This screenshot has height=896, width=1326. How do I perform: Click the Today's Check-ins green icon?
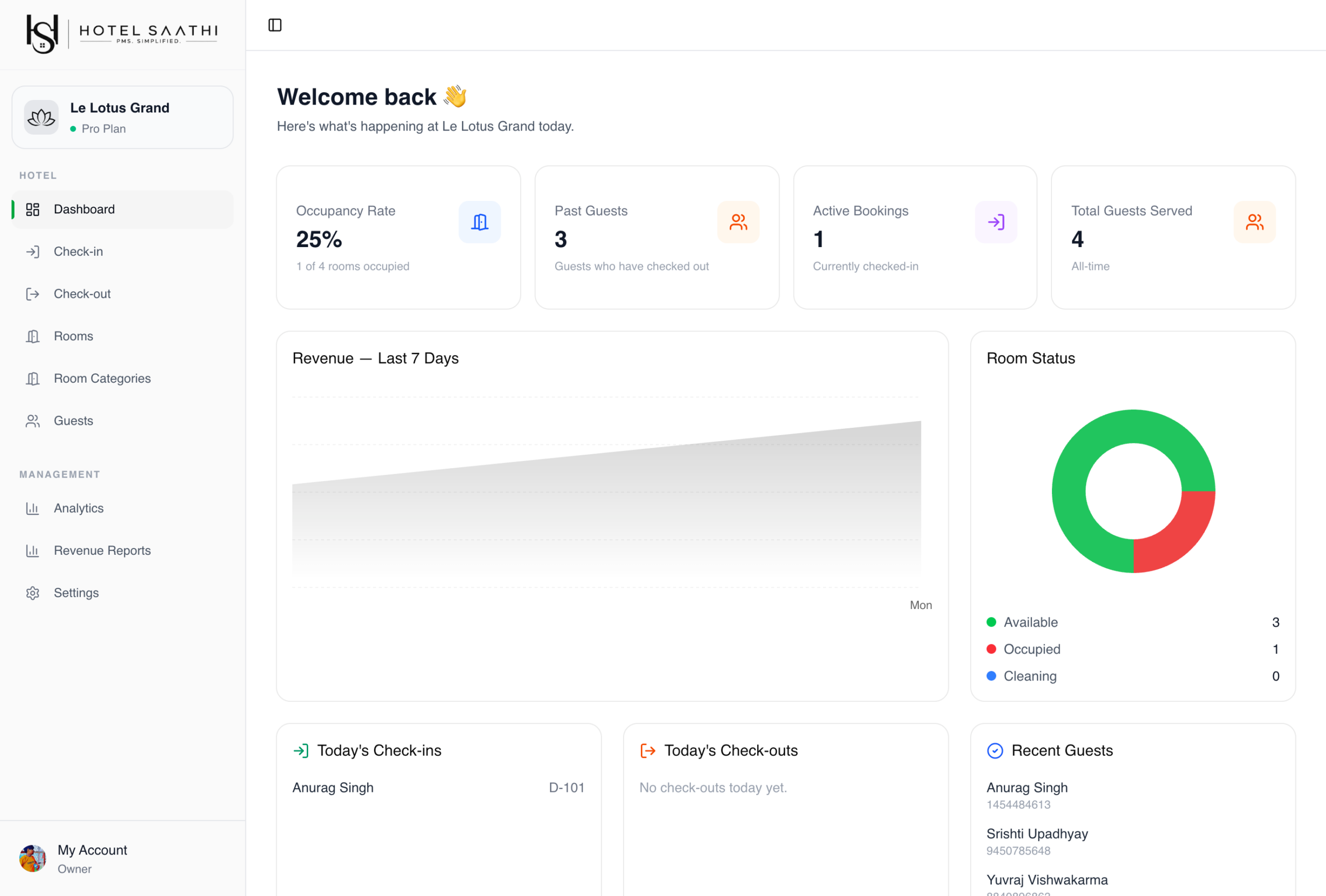(301, 750)
